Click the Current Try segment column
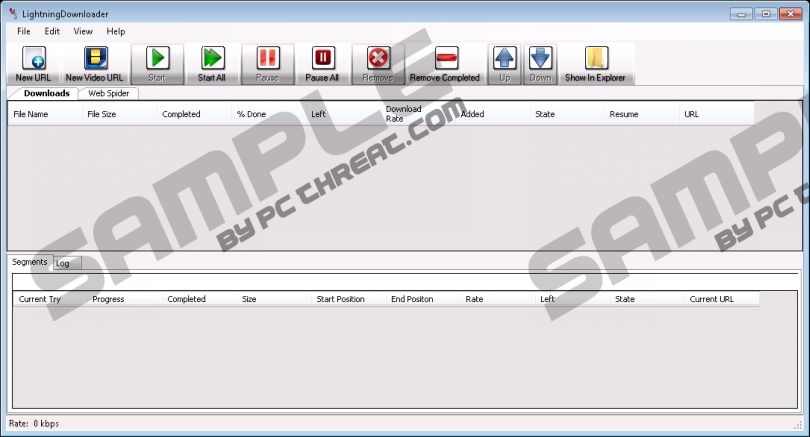810x437 pixels. 51,299
